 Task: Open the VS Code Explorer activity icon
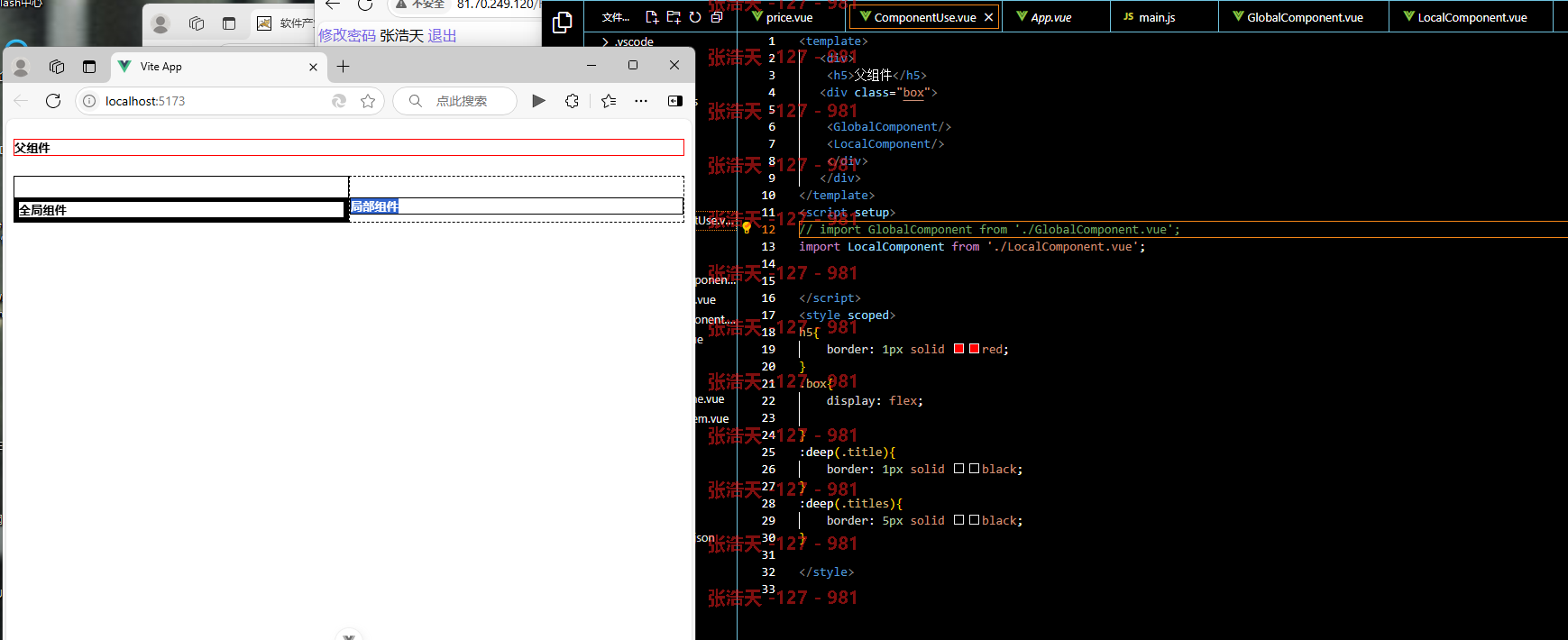click(x=562, y=23)
